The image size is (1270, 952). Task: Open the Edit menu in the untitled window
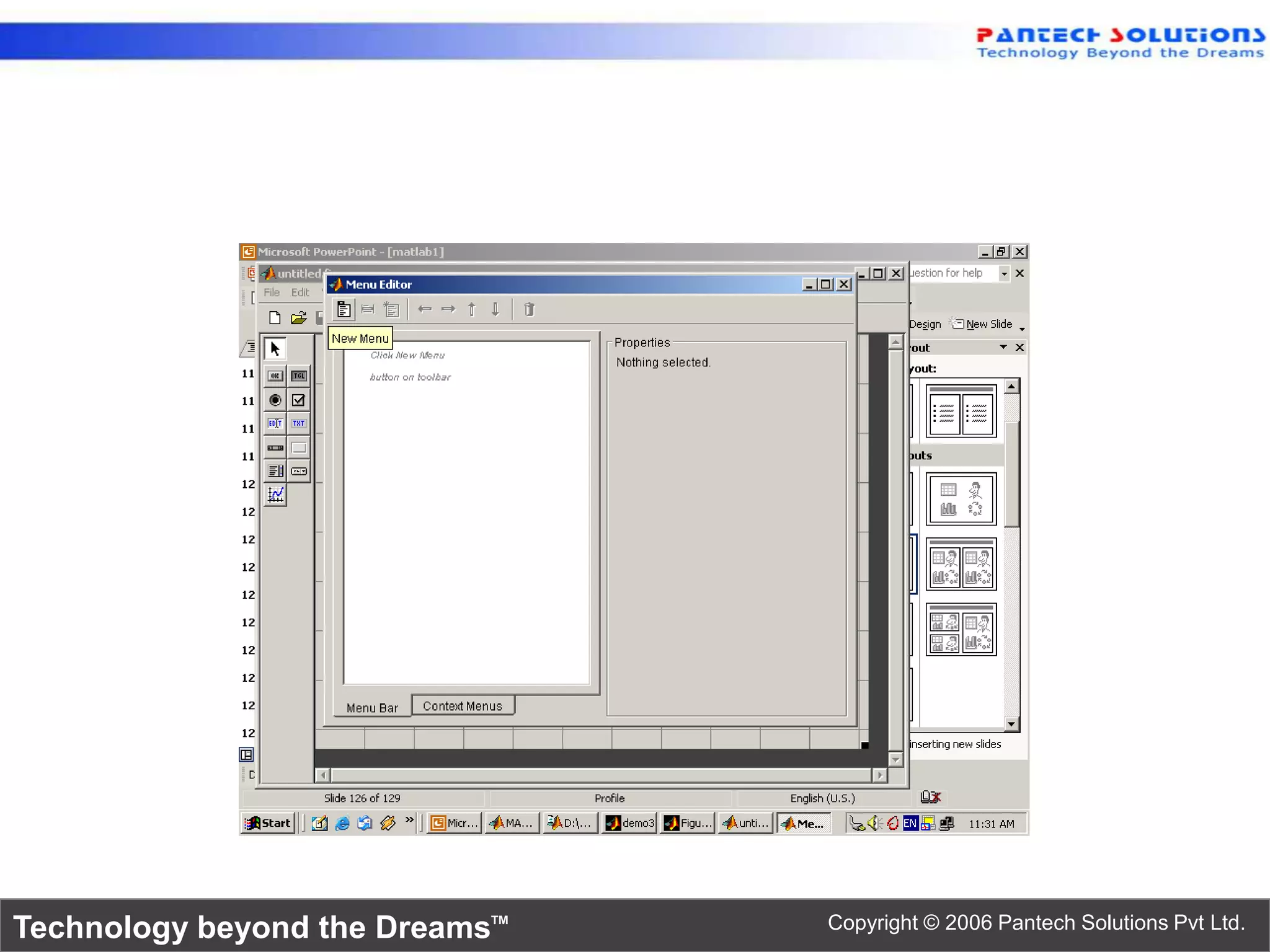pos(300,293)
